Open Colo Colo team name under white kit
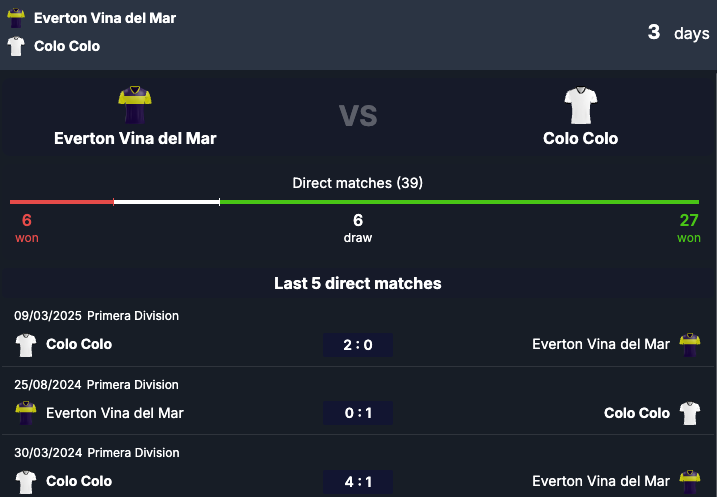The width and height of the screenshot is (717, 497). [x=581, y=138]
